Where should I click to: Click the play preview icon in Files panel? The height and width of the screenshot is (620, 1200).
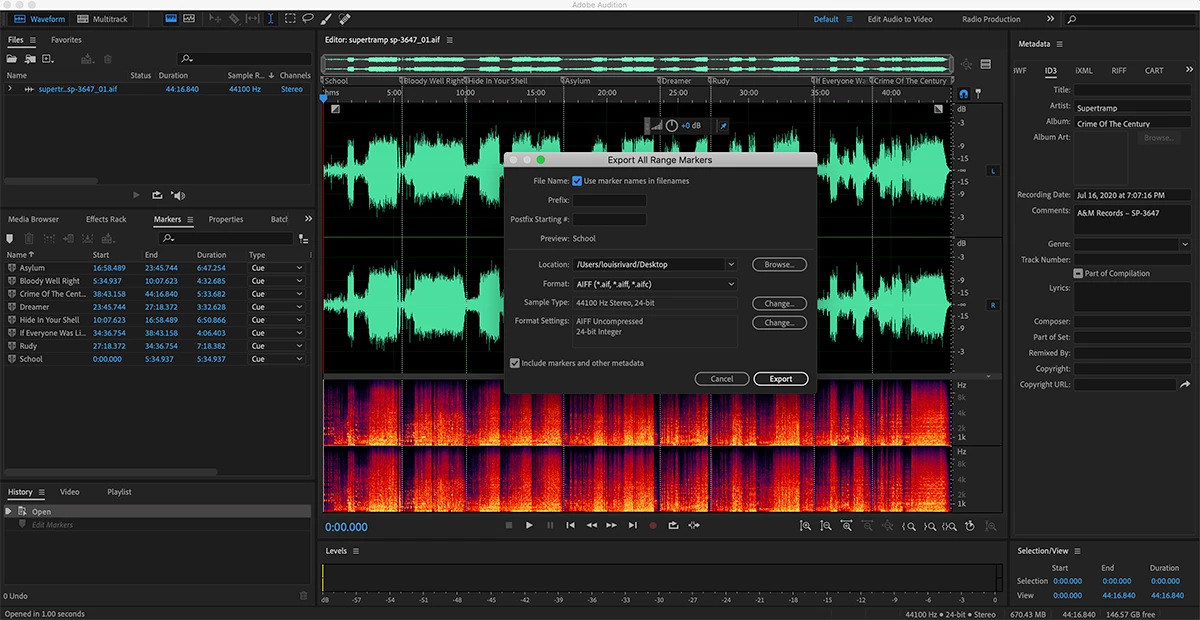[x=137, y=195]
